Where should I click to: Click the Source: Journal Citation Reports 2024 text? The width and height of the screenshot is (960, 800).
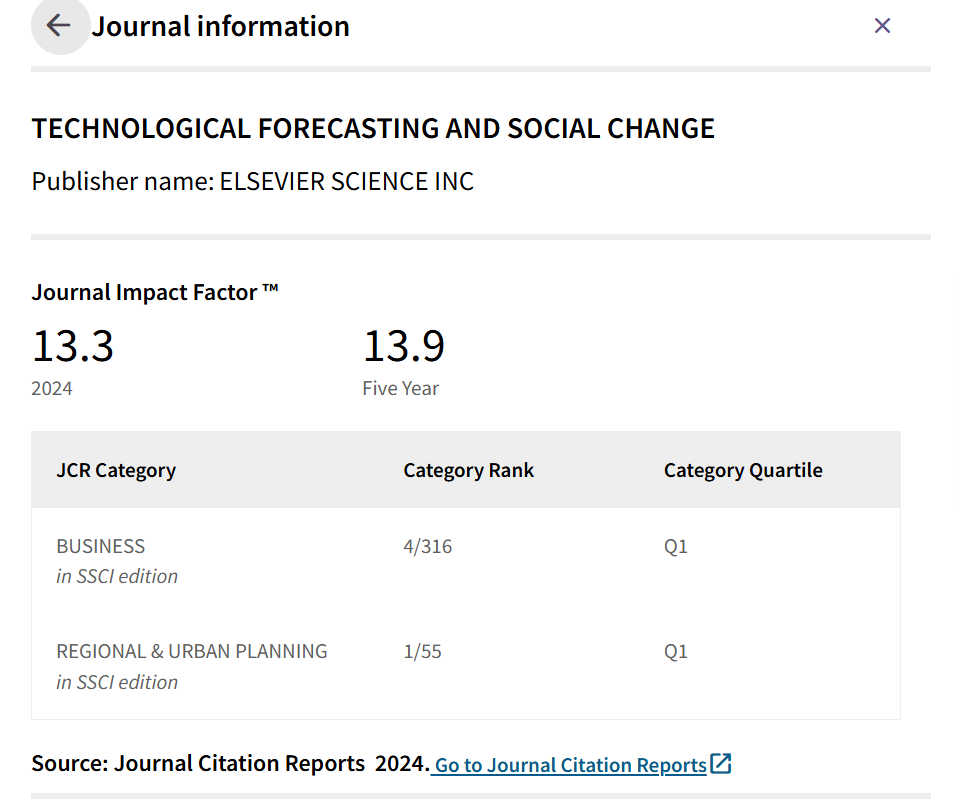pyautogui.click(x=230, y=764)
